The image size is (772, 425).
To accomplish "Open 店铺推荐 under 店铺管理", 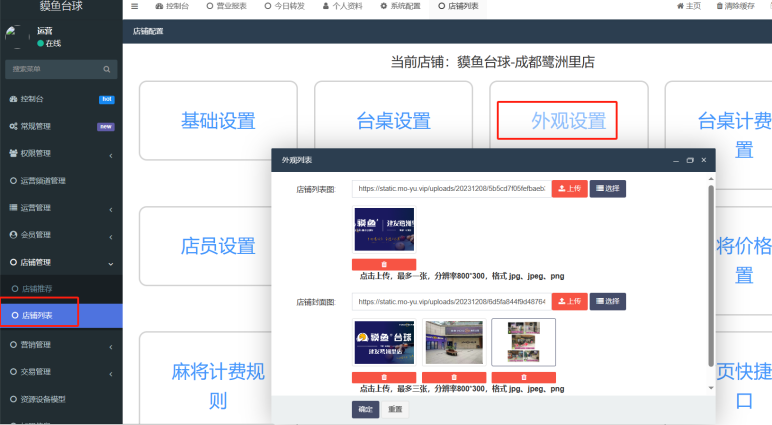I will [x=61, y=289].
